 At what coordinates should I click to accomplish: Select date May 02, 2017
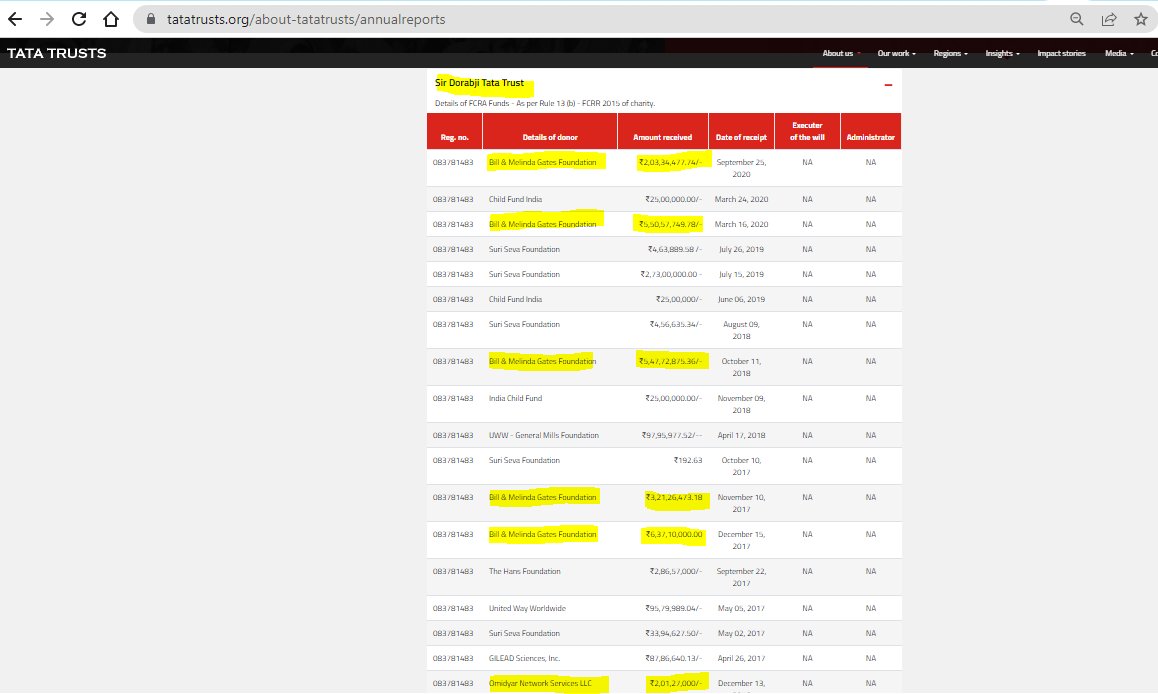[x=741, y=633]
